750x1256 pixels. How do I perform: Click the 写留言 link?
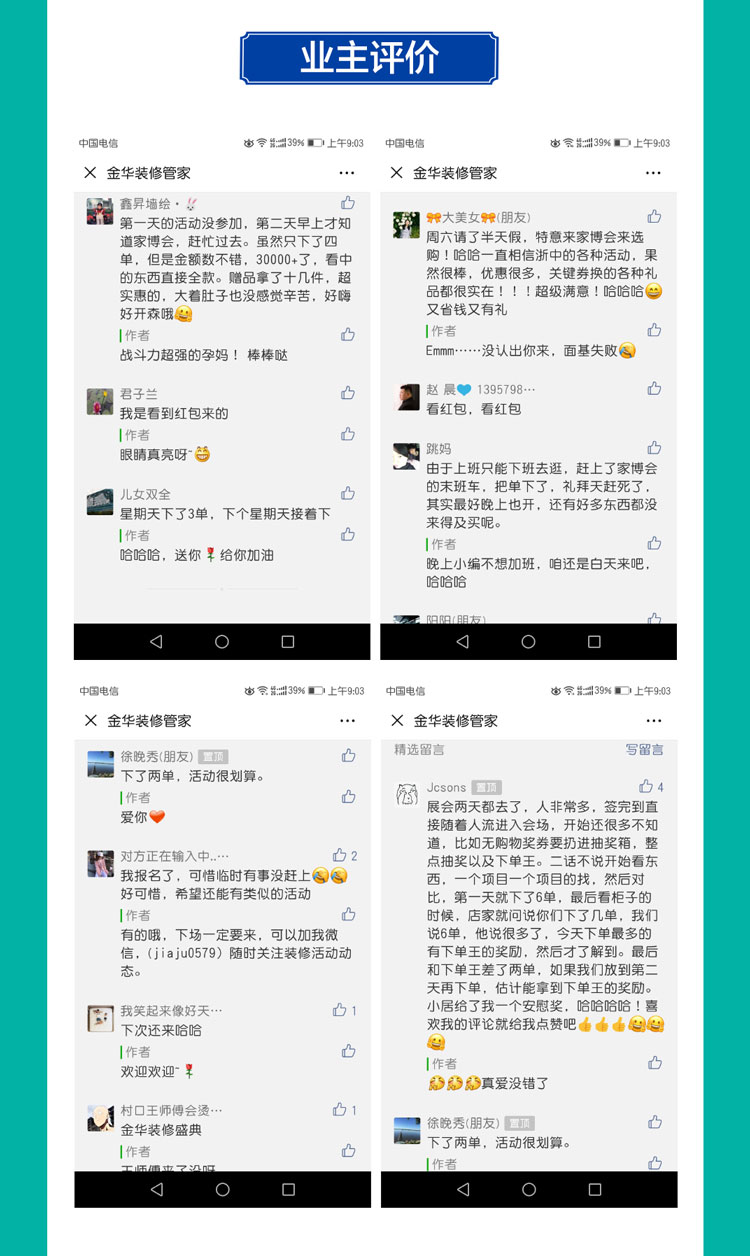[x=645, y=749]
